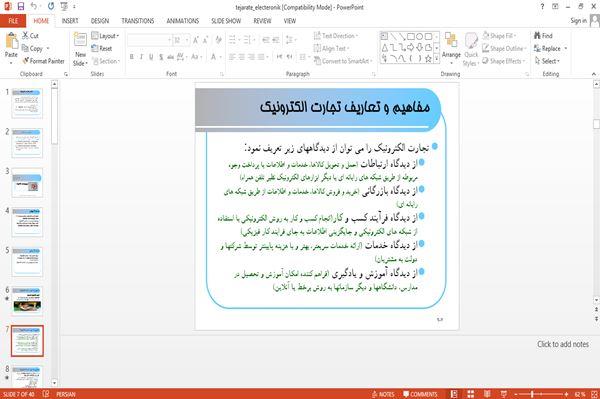Toggle Numbering list formatting

click(x=248, y=40)
